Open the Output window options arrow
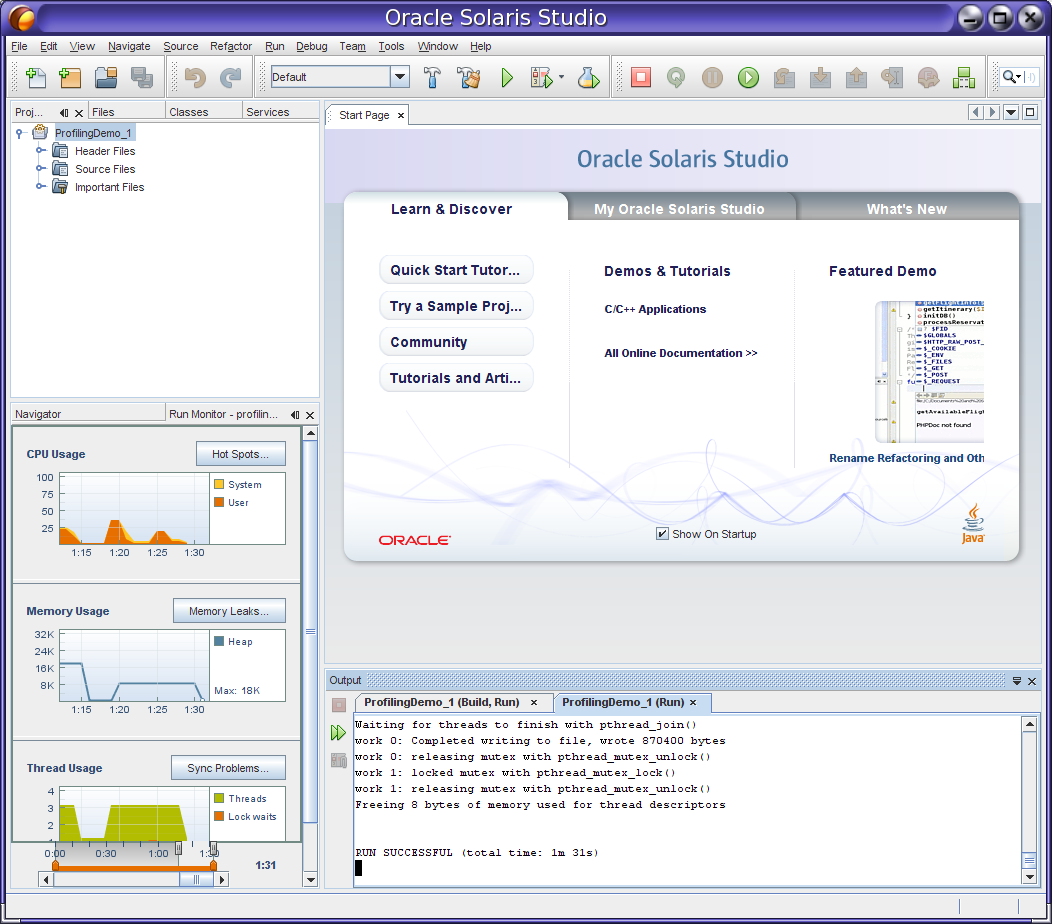The width and height of the screenshot is (1052, 924). 1017,681
